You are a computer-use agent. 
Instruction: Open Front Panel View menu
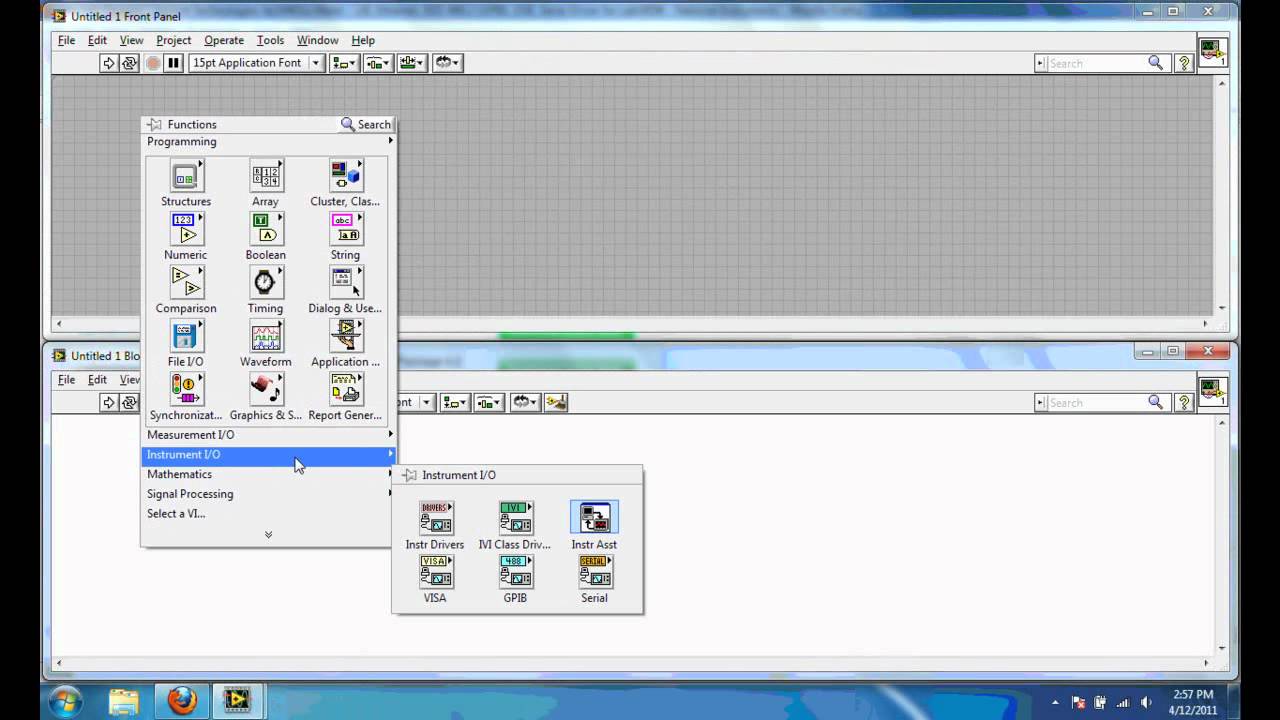(x=132, y=40)
